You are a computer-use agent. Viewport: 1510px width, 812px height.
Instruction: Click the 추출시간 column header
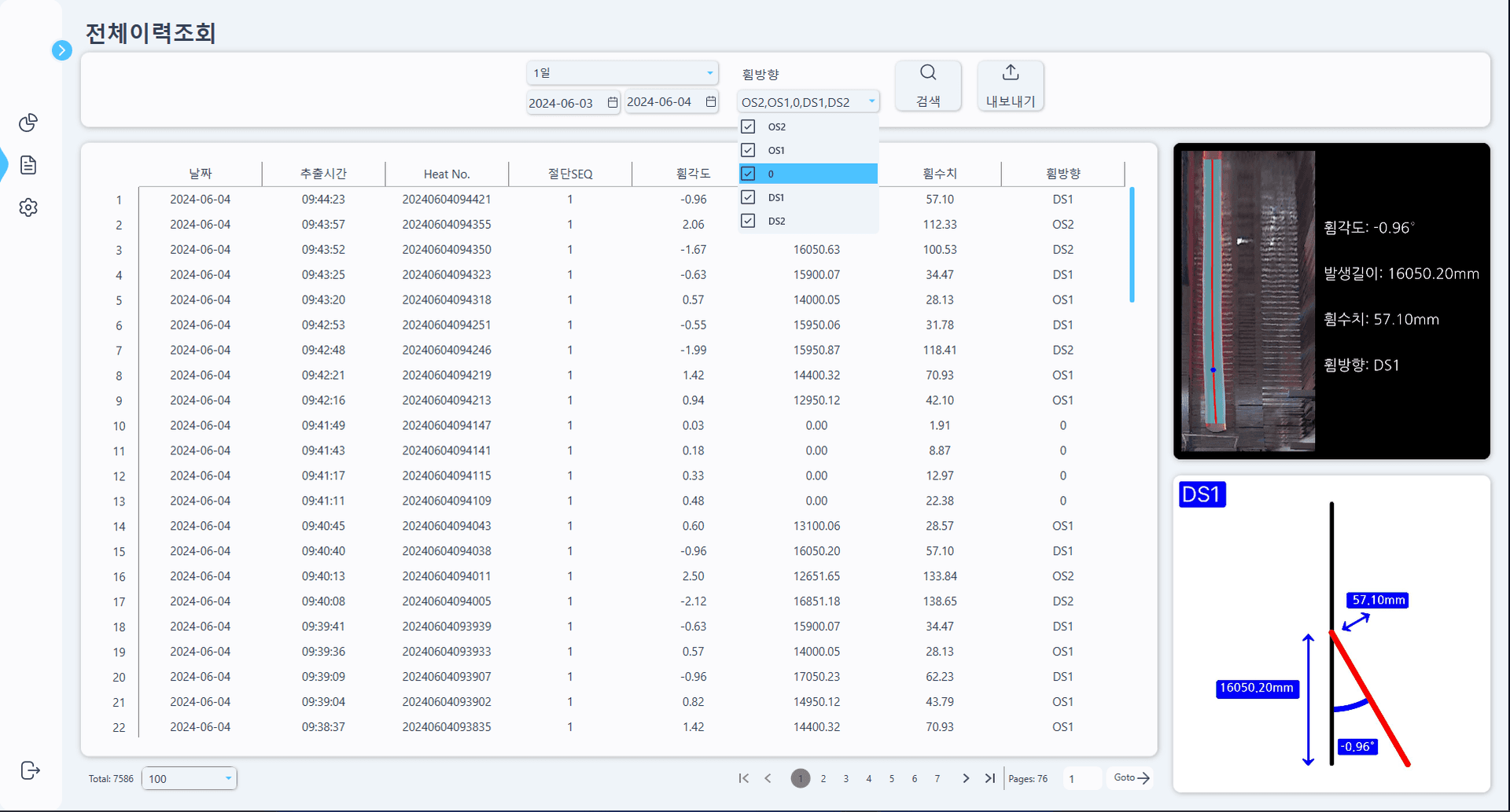tap(323, 174)
